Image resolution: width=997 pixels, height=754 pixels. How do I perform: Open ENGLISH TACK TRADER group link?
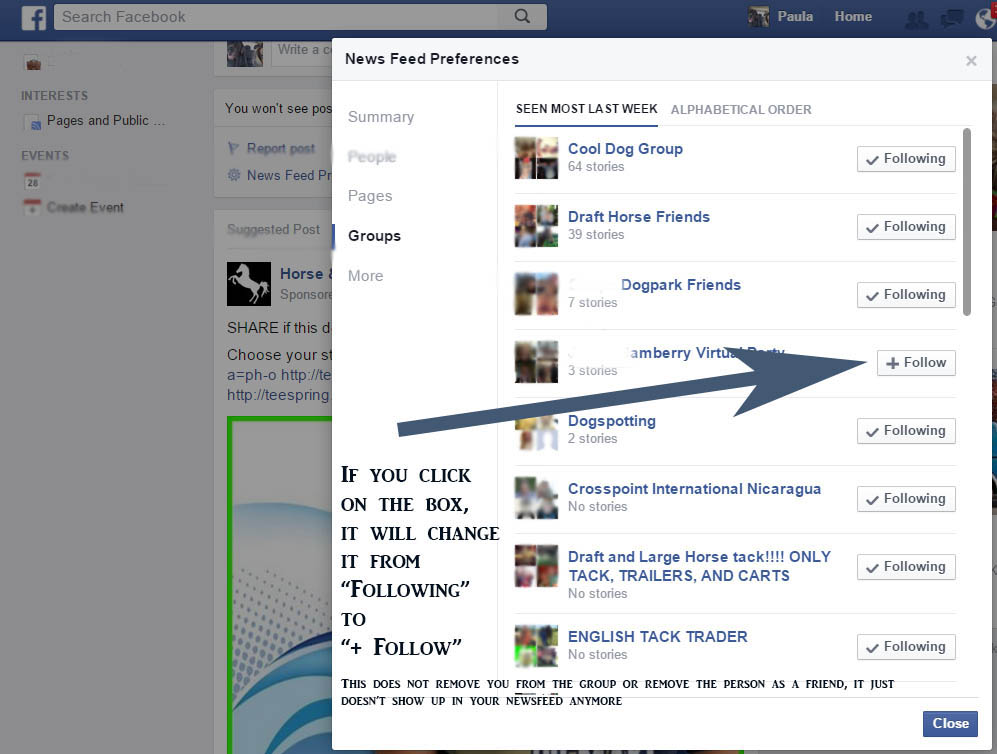657,637
